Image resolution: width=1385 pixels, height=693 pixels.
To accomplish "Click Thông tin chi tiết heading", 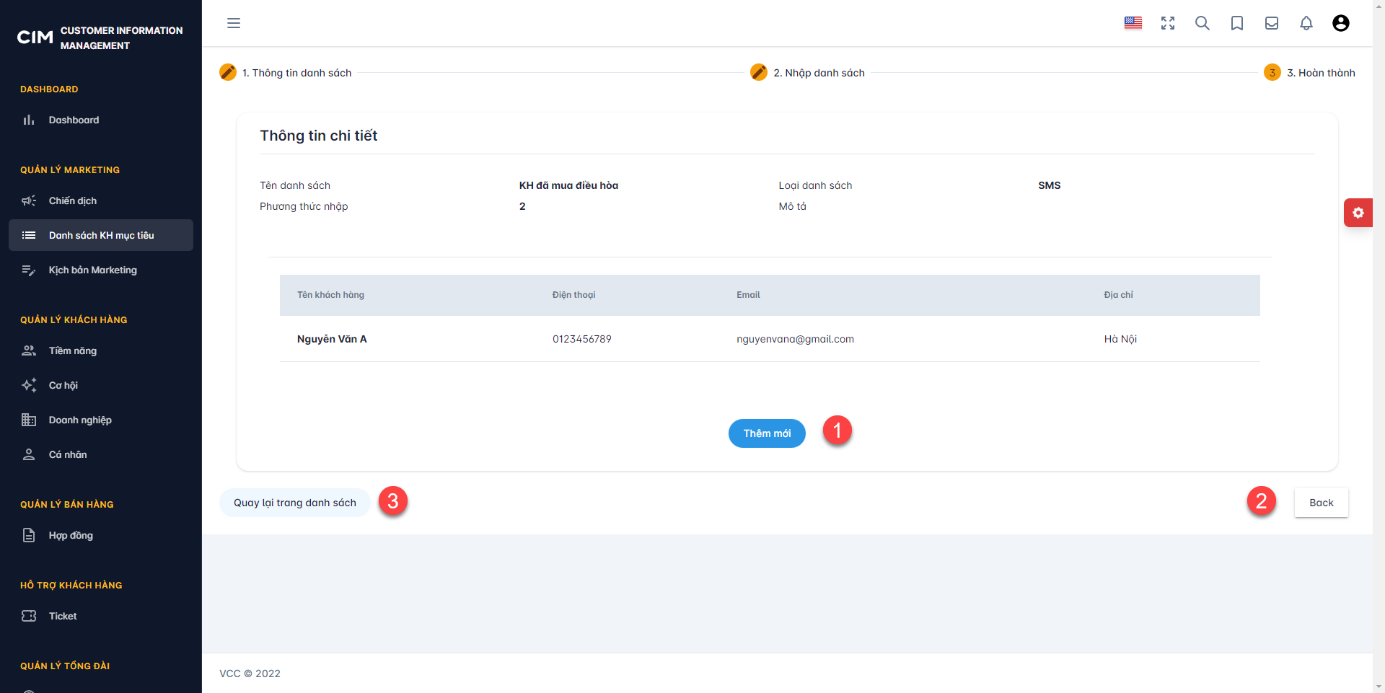I will click(x=319, y=136).
